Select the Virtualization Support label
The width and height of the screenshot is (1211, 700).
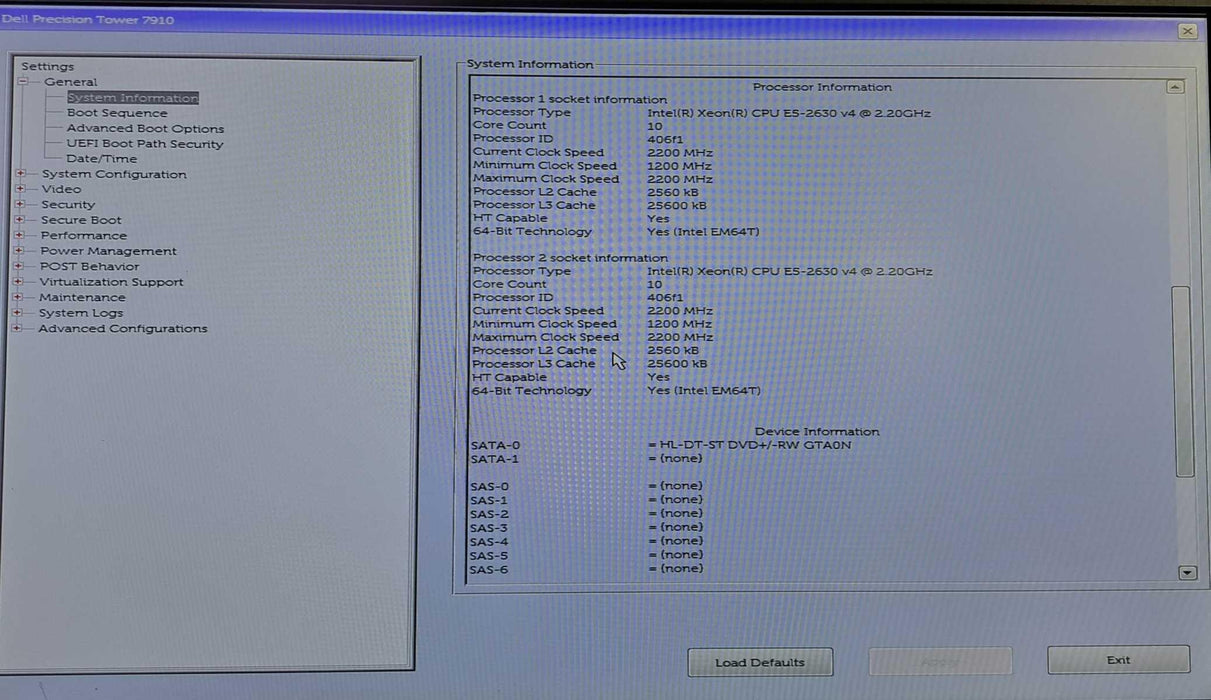click(111, 282)
